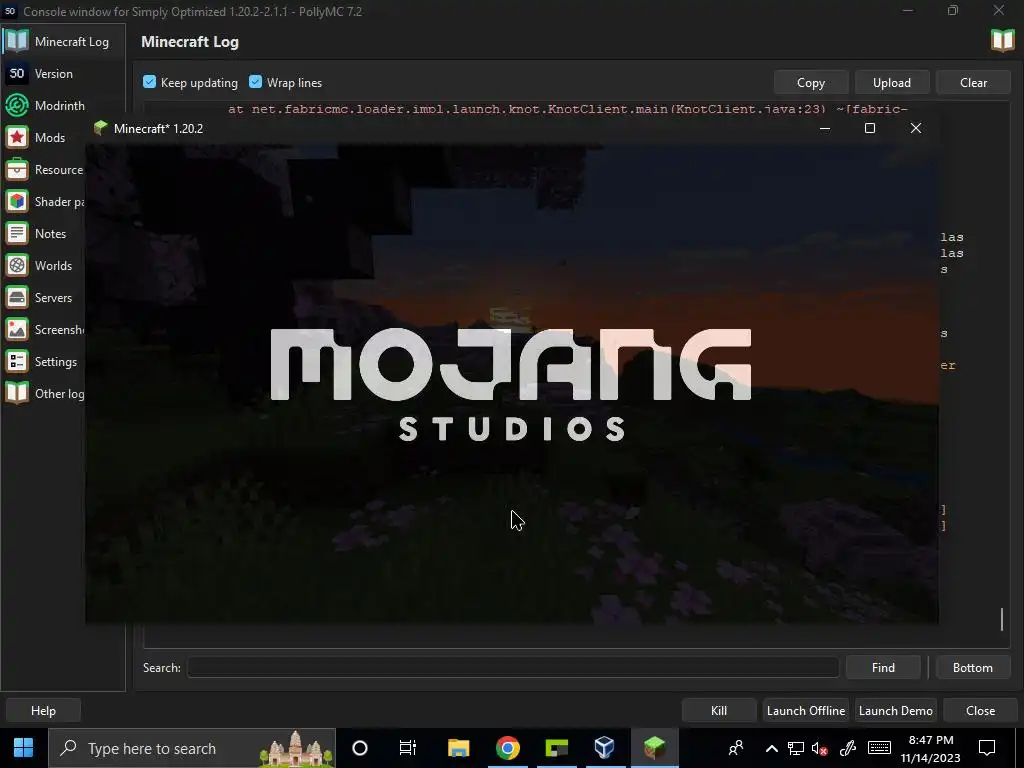Click the Find button
This screenshot has width=1024, height=768.
pyautogui.click(x=883, y=667)
